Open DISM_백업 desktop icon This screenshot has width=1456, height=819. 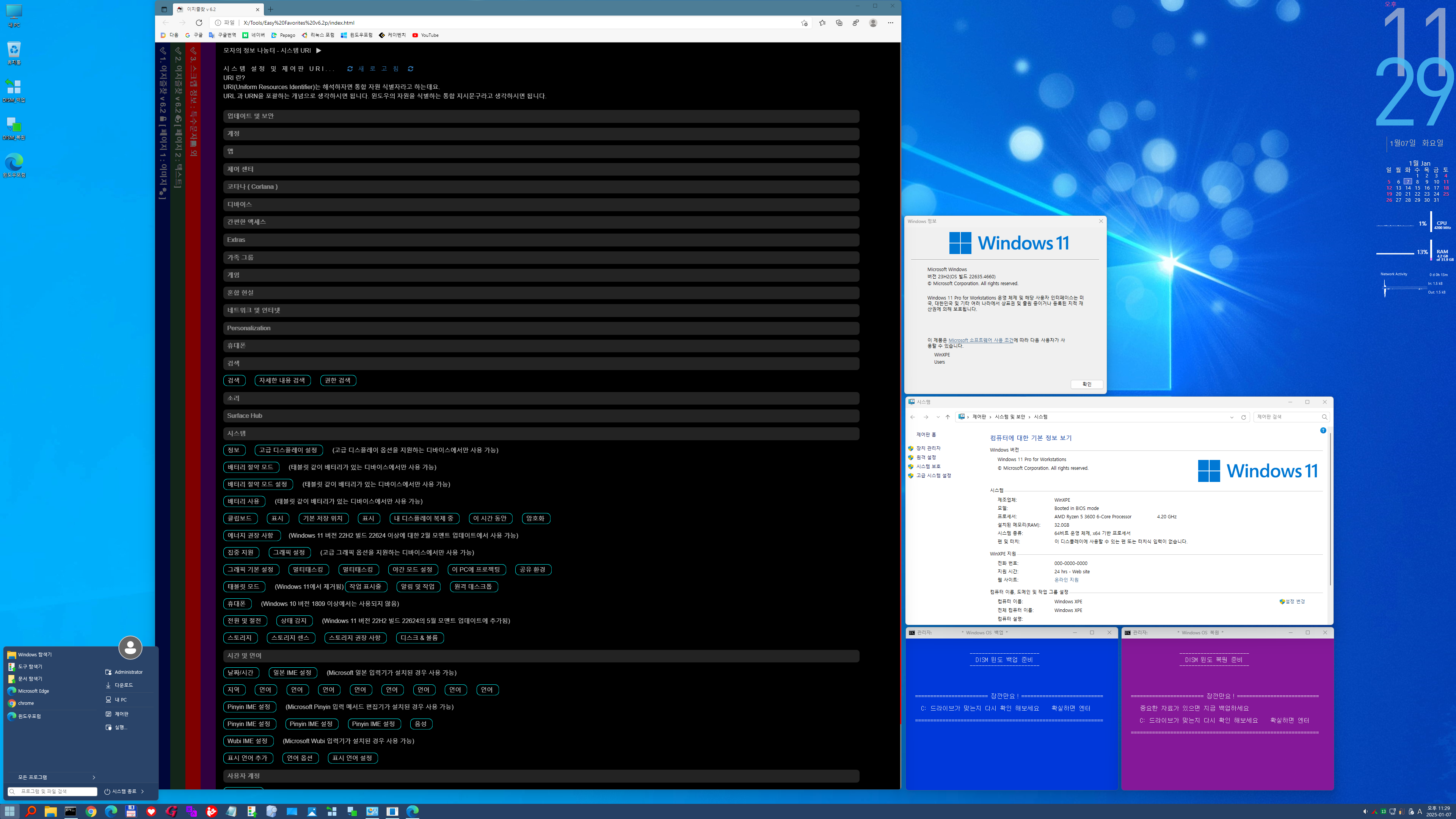[14, 91]
